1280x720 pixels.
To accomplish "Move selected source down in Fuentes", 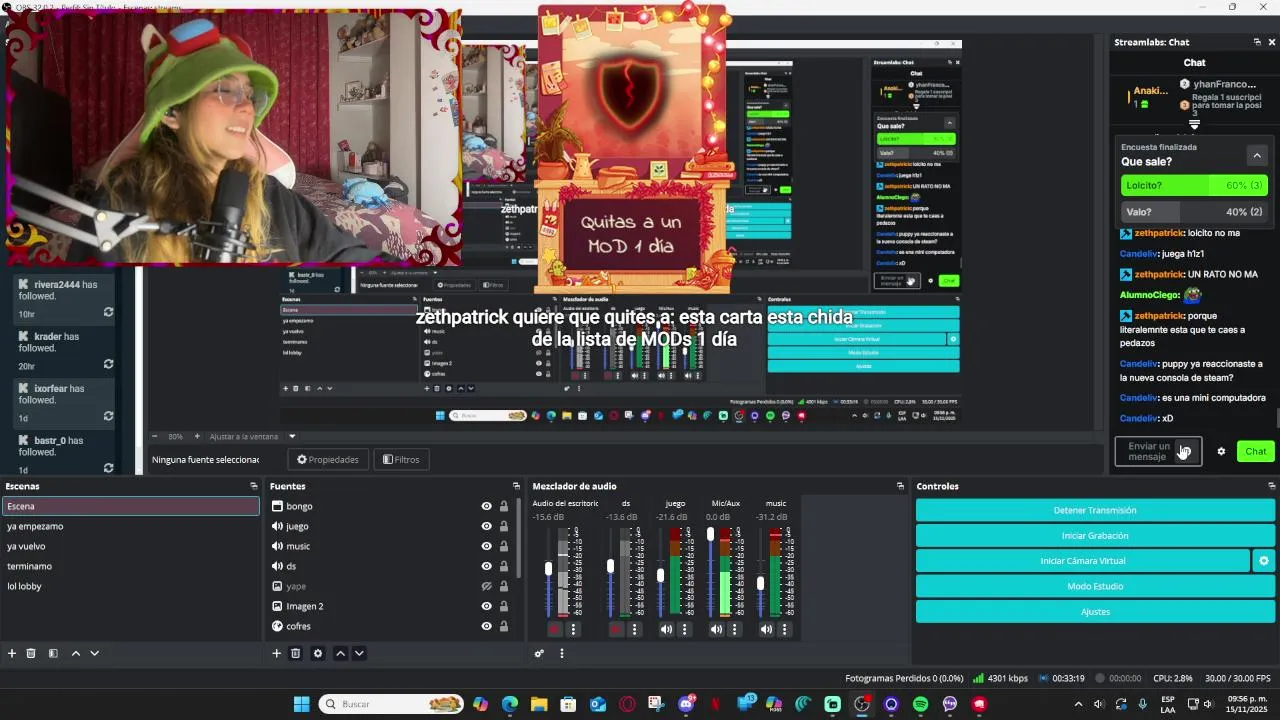I will coord(359,653).
